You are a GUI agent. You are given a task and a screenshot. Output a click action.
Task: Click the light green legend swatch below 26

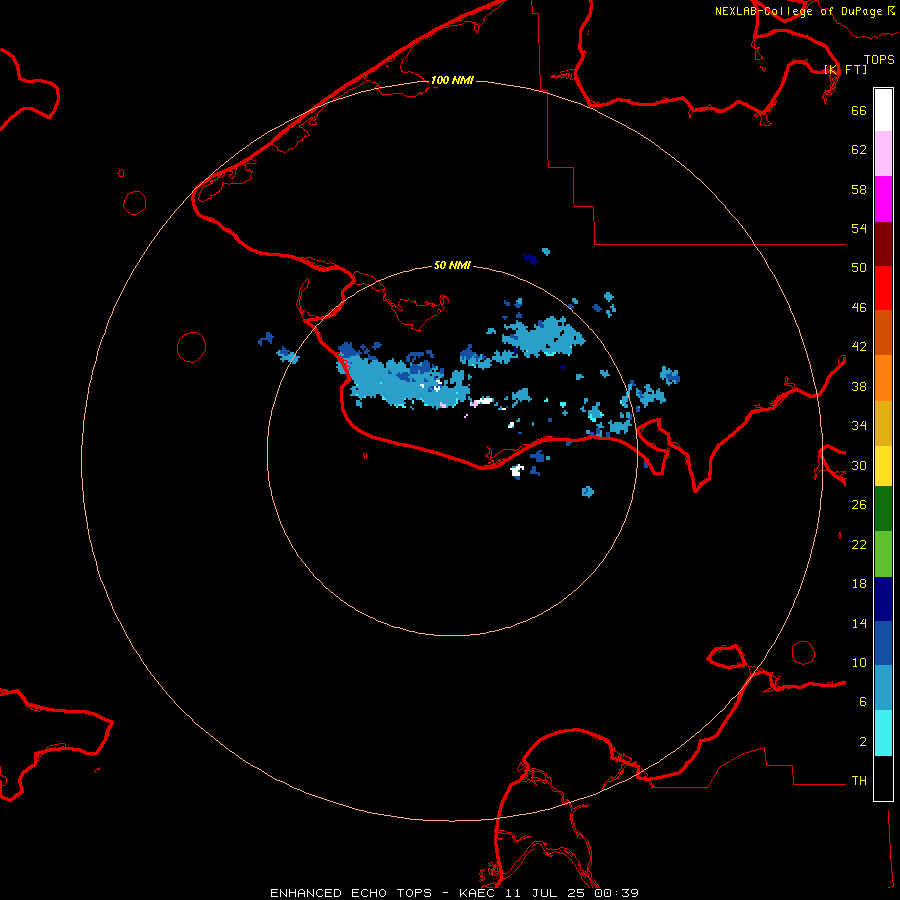tap(883, 553)
